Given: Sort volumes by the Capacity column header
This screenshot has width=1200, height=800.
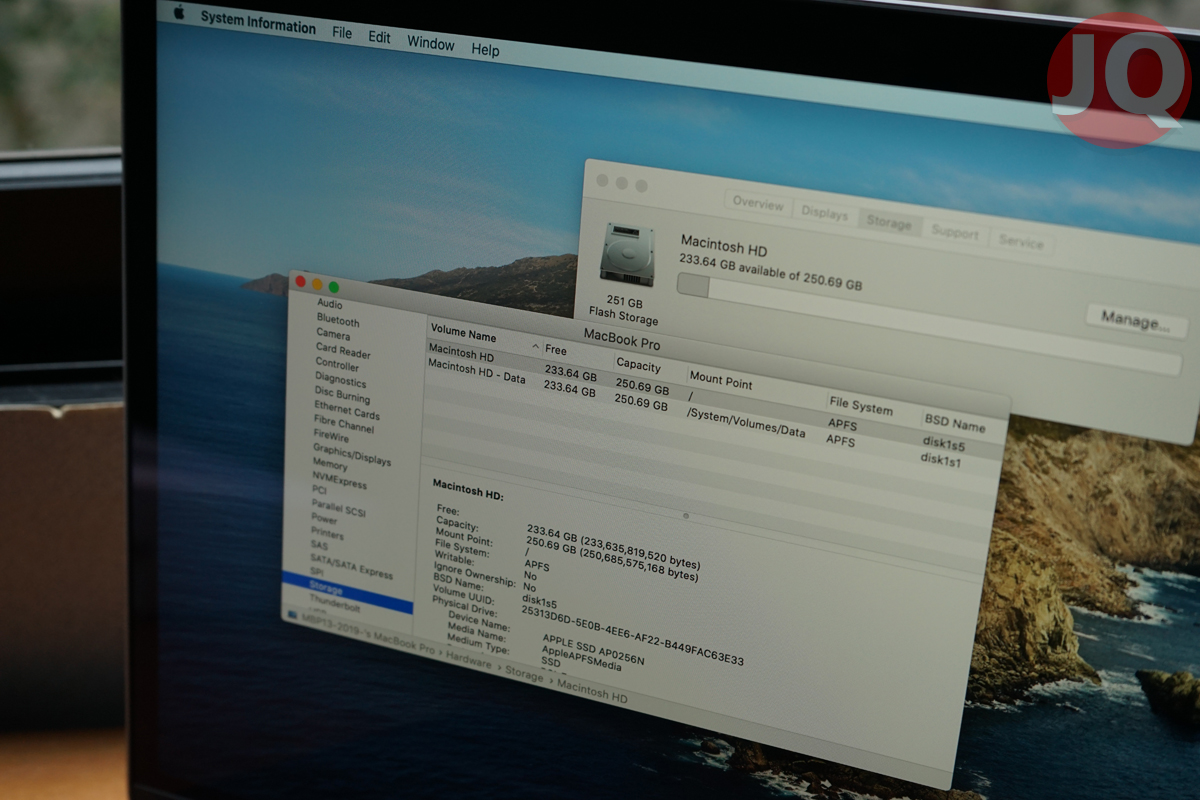Looking at the screenshot, I should [x=639, y=364].
